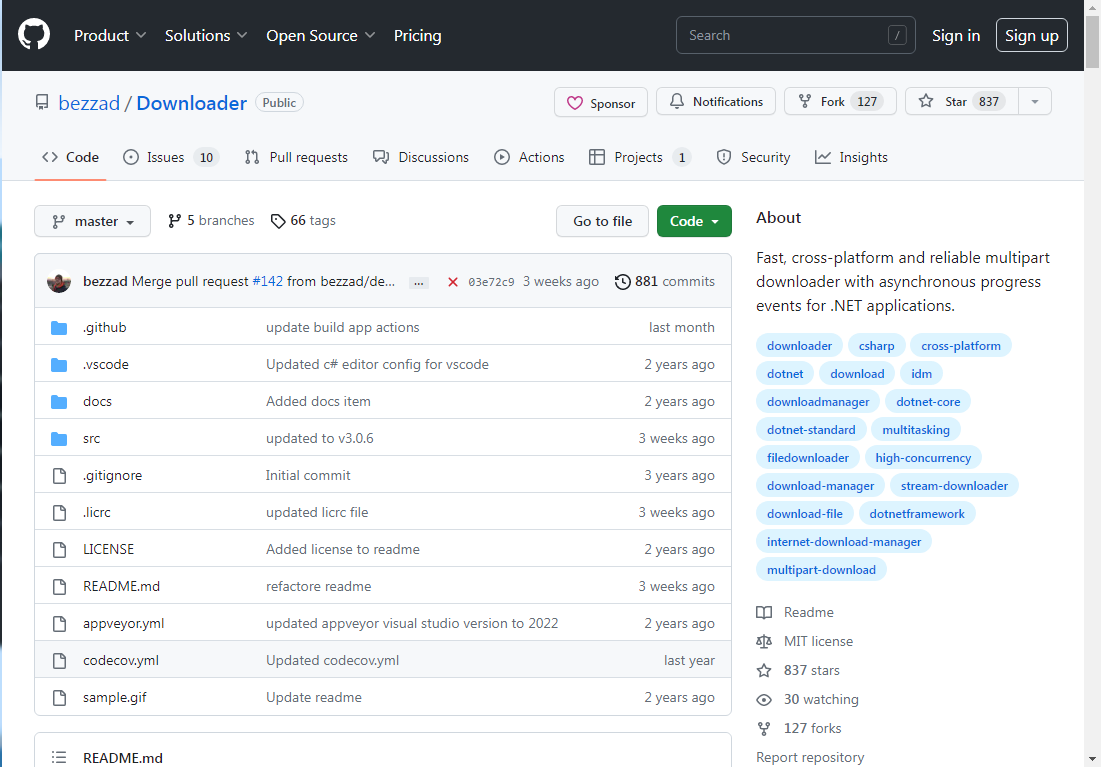Open the master branch selector
The image size is (1101, 767).
93,221
